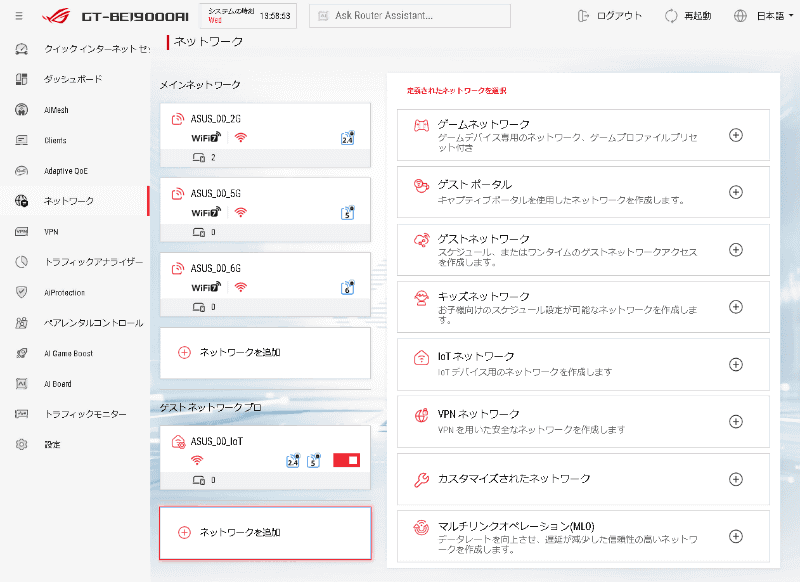This screenshot has height=582, width=800.
Task: Open the ASUS_00_5G network card
Action: click(265, 210)
